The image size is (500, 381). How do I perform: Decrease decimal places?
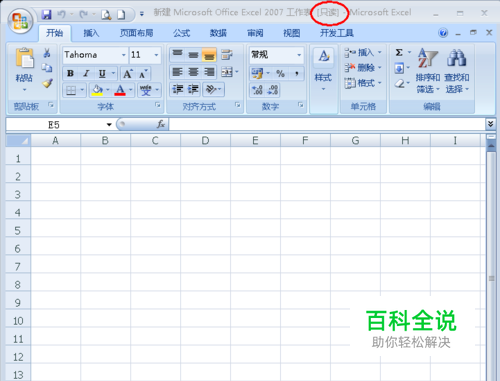point(273,90)
